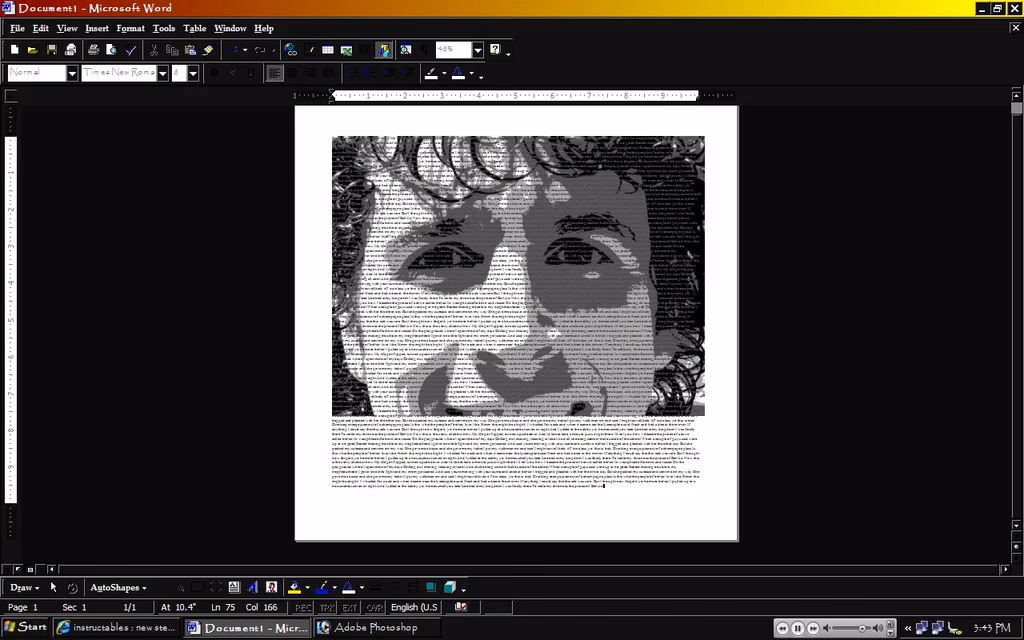1024x640 pixels.
Task: Toggle the Drawing toolbar button
Action: (384, 50)
